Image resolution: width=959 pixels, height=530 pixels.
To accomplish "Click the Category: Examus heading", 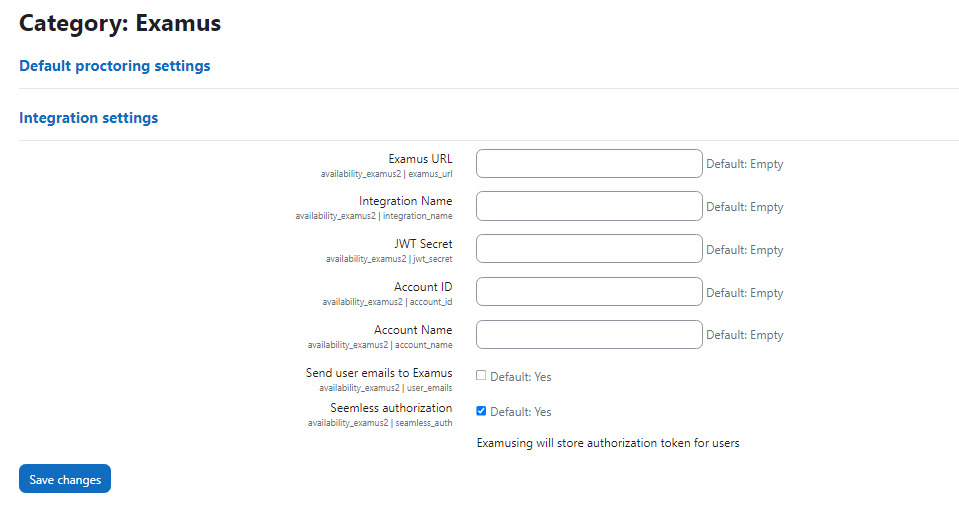I will tap(120, 23).
